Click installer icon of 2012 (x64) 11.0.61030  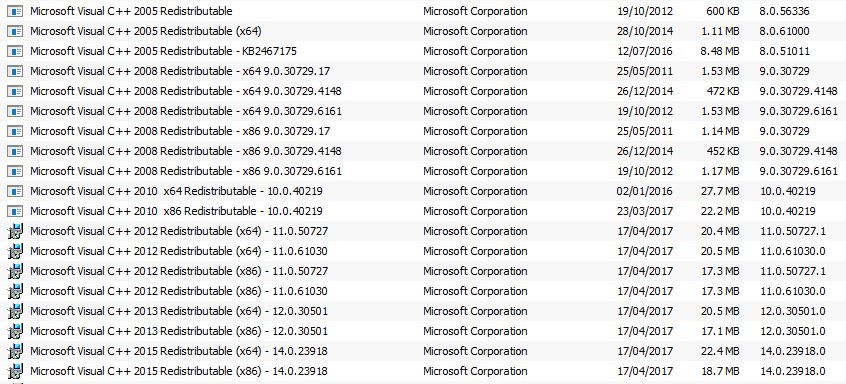(x=15, y=251)
